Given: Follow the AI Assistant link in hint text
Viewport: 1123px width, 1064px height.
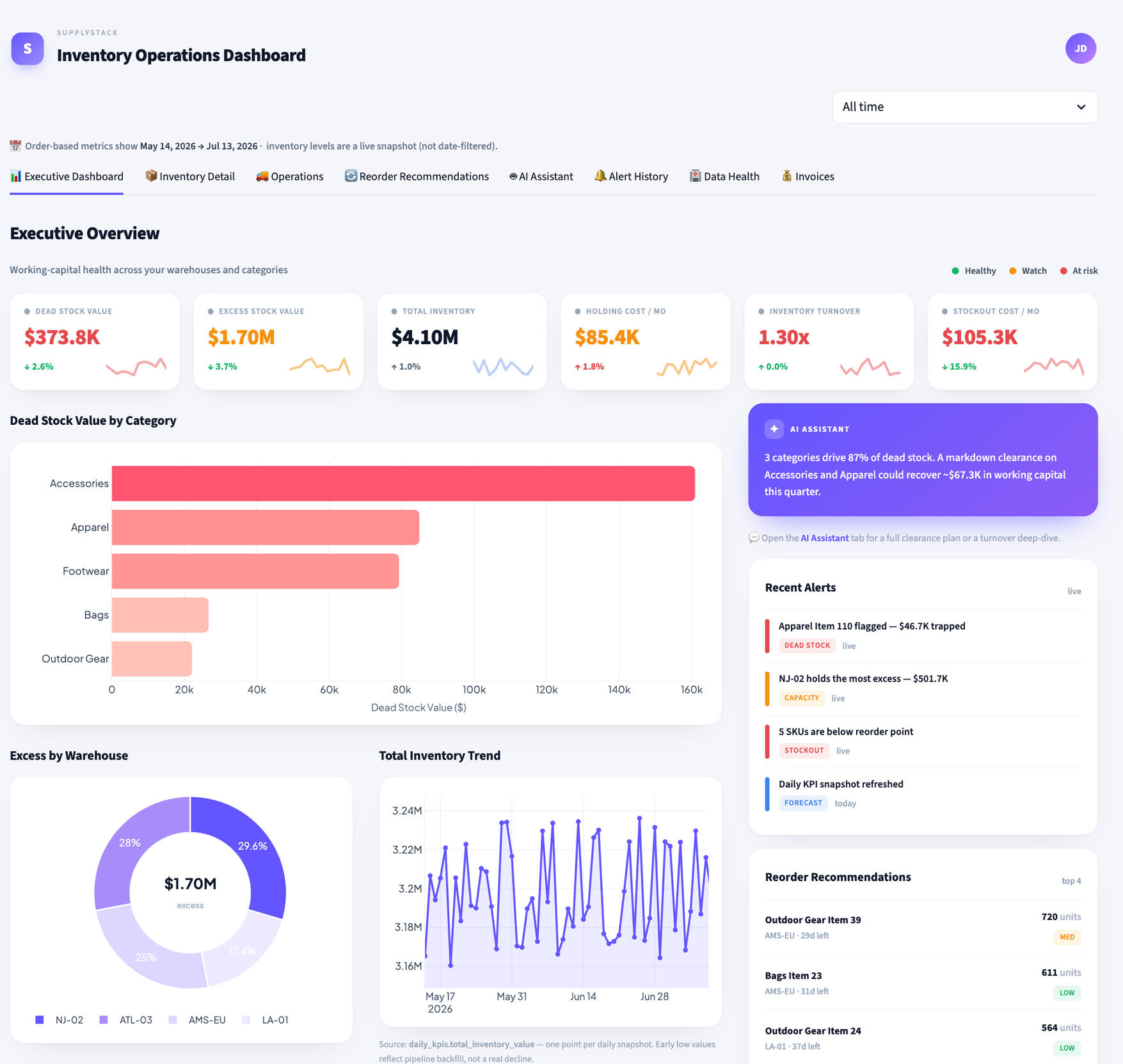Looking at the screenshot, I should (825, 538).
